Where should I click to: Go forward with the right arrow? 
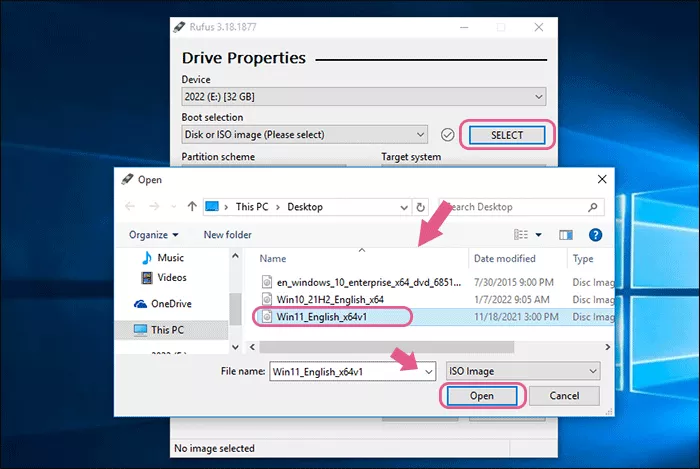[x=154, y=207]
